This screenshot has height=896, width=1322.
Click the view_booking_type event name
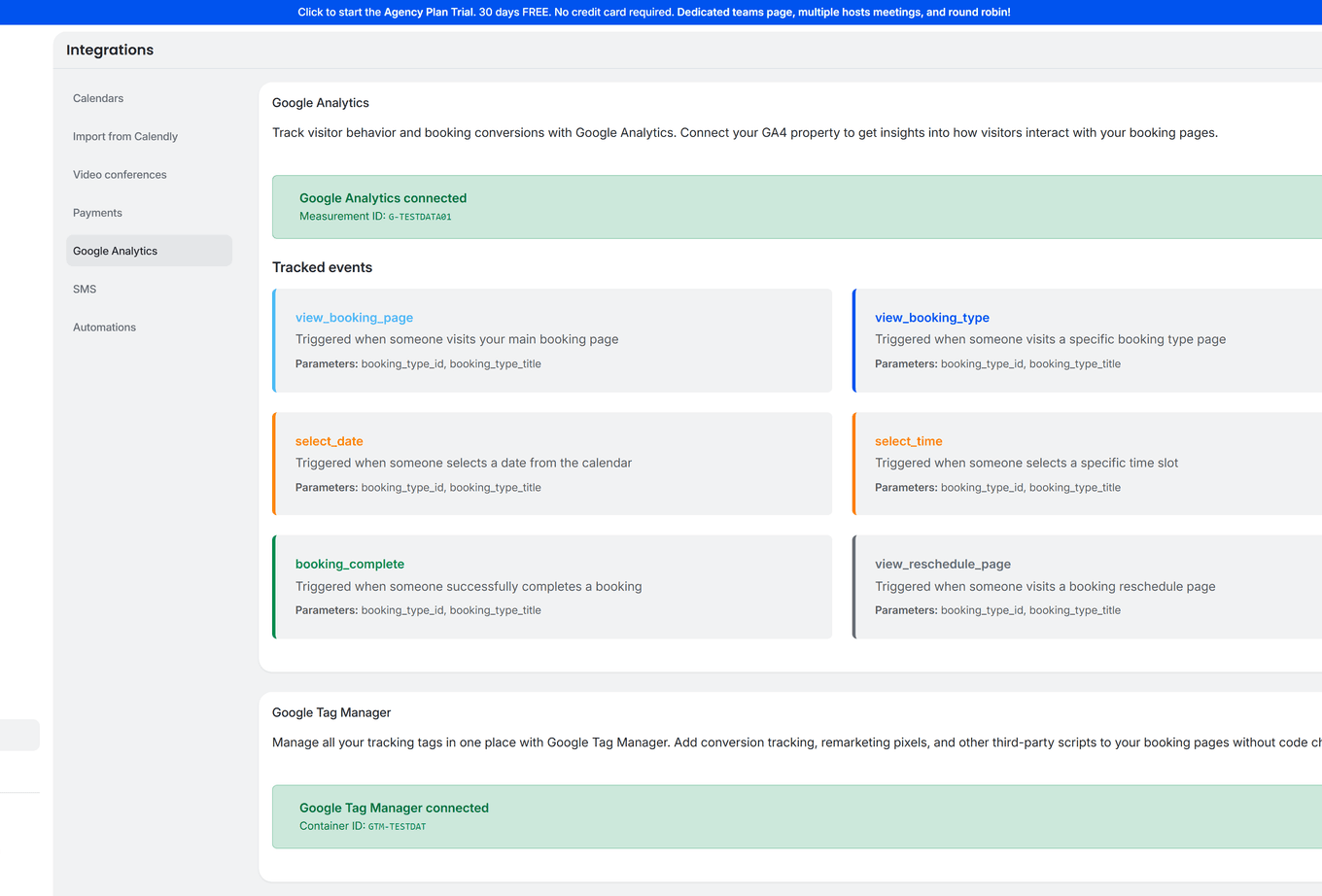932,317
